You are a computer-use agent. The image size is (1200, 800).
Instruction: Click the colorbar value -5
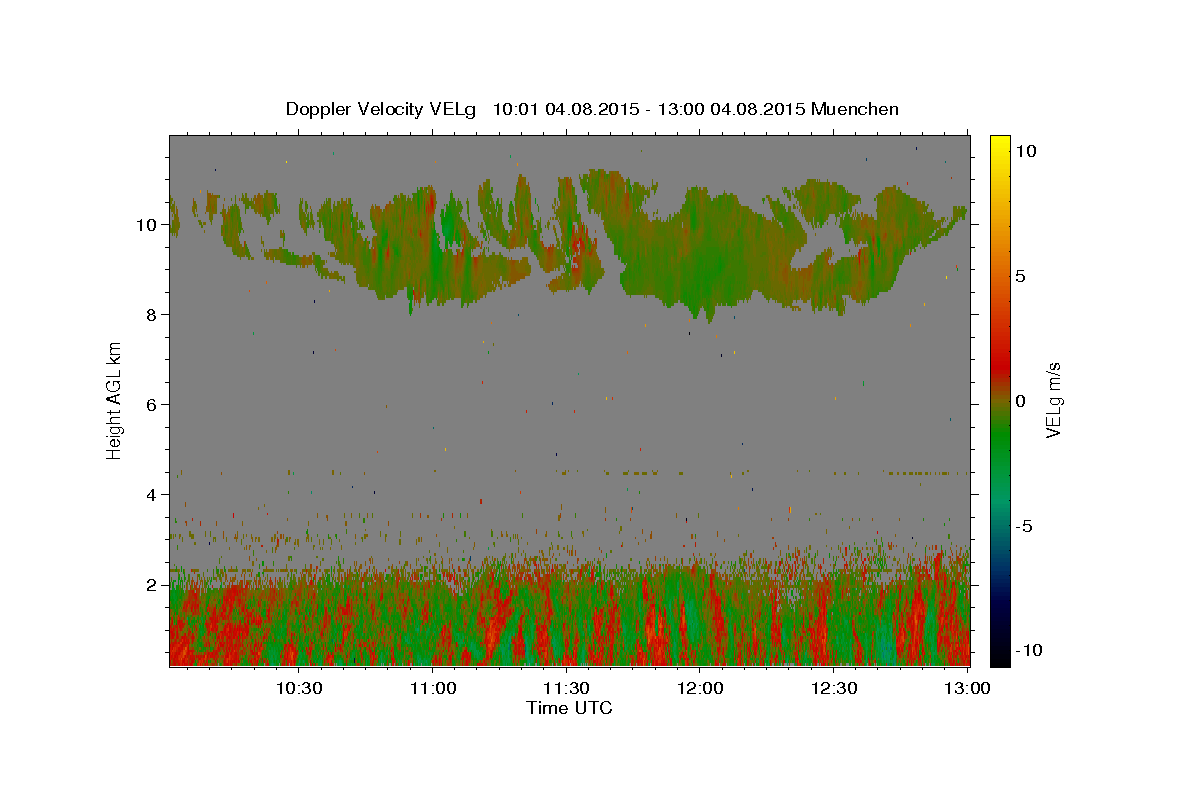[1024, 526]
